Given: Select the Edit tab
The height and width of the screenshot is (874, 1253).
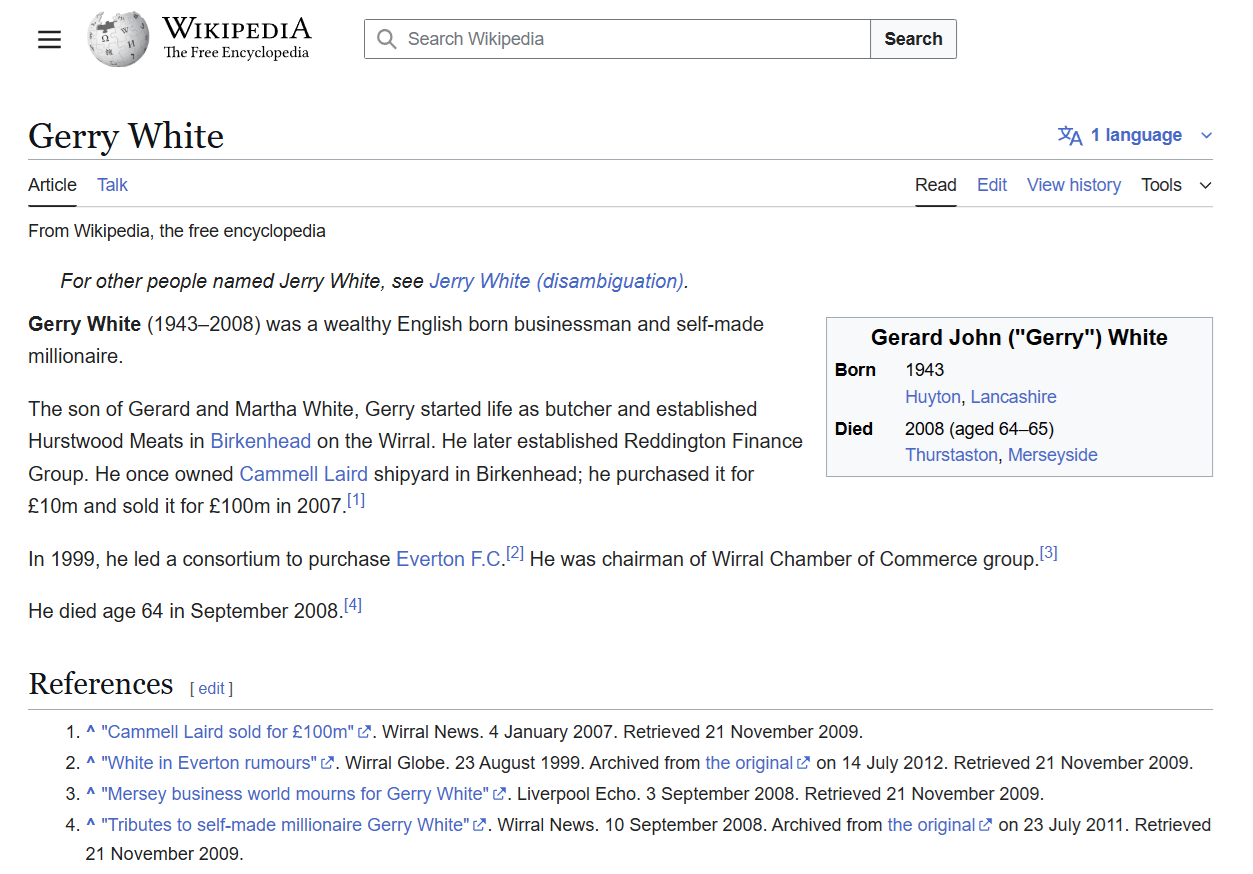Looking at the screenshot, I should pos(991,185).
